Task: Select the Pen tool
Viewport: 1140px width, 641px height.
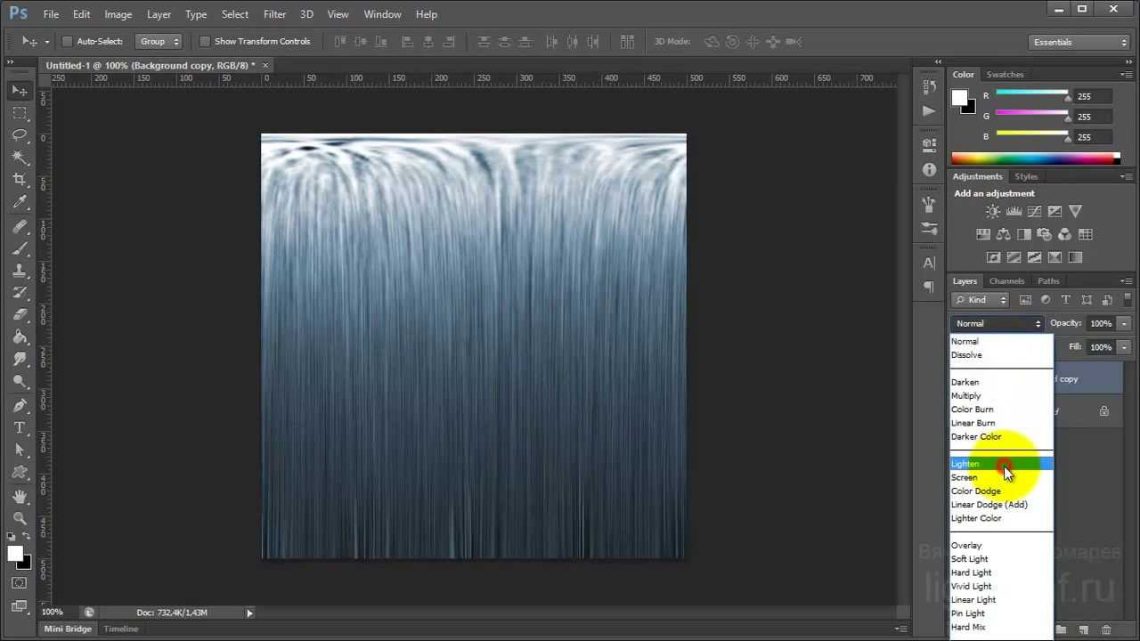Action: [x=20, y=406]
